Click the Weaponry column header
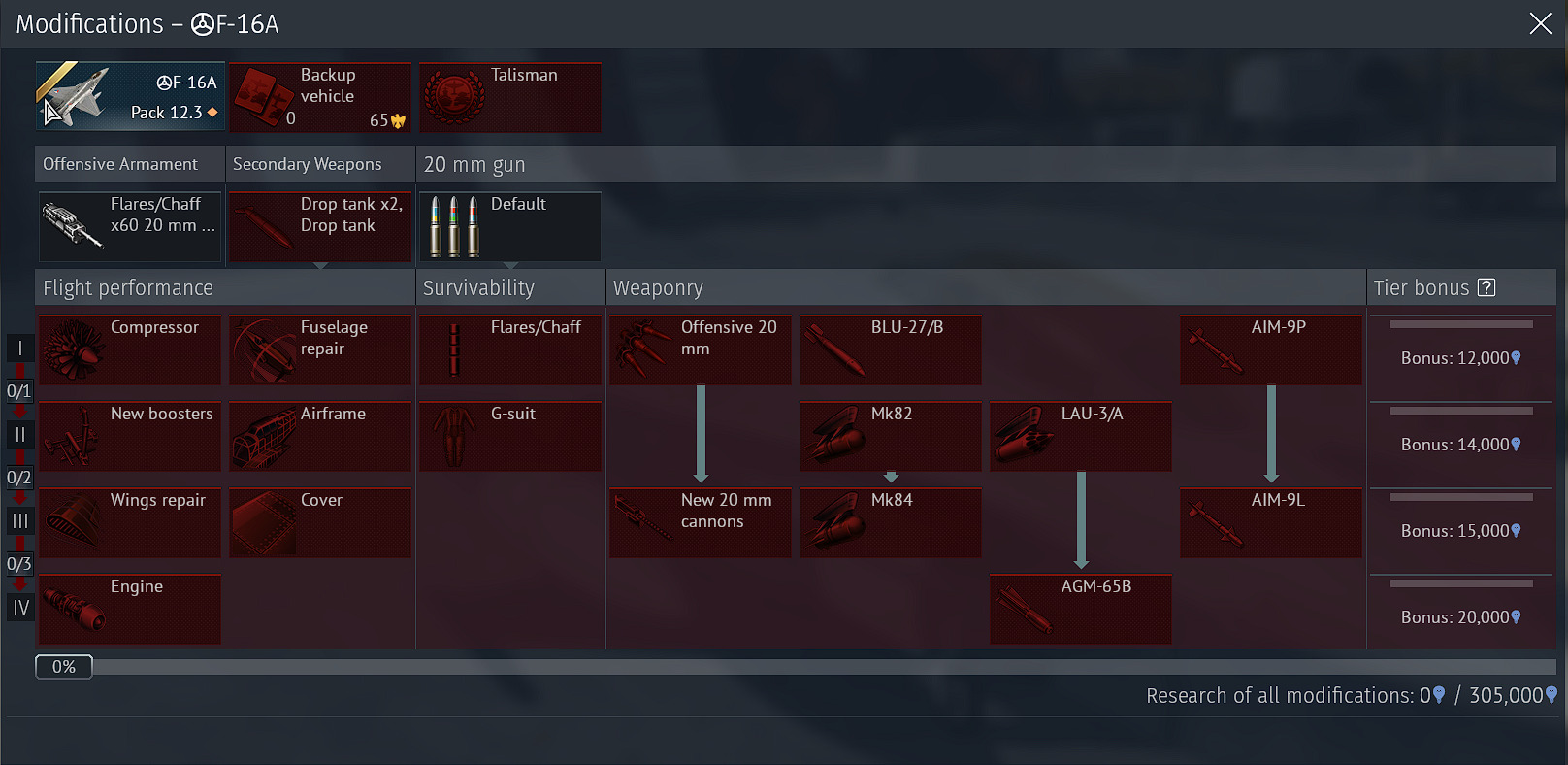The width and height of the screenshot is (1568, 765). [x=986, y=287]
